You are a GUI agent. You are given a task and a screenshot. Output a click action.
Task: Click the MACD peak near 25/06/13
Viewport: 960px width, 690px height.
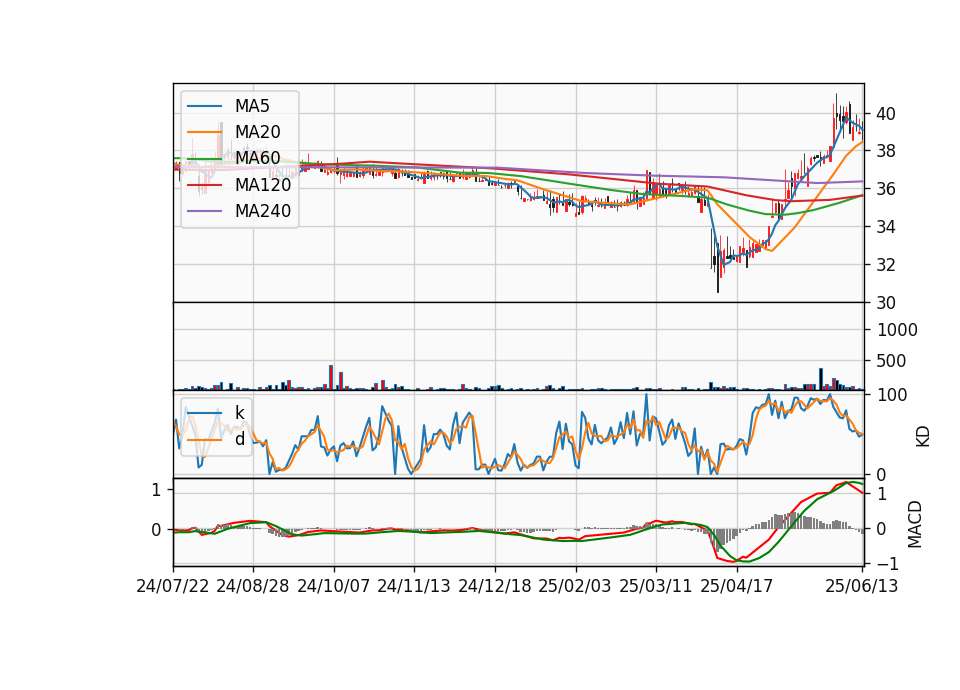[848, 483]
